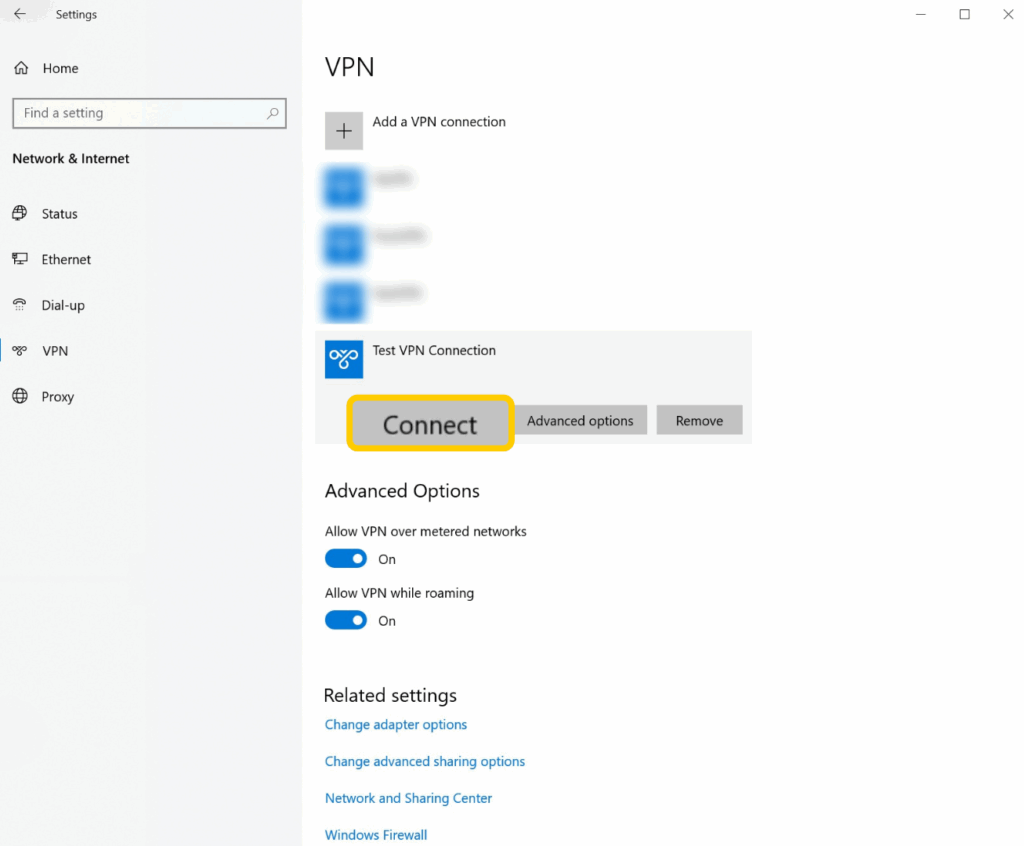
Task: Remove the Test VPN Connection
Action: [x=699, y=421]
